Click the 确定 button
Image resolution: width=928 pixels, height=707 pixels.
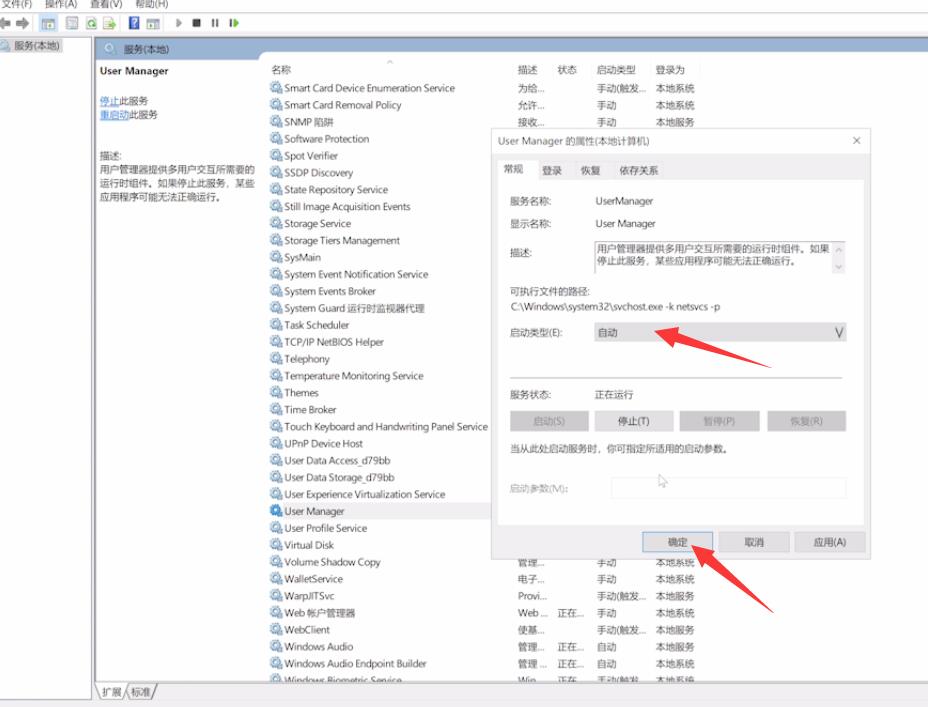tap(678, 542)
